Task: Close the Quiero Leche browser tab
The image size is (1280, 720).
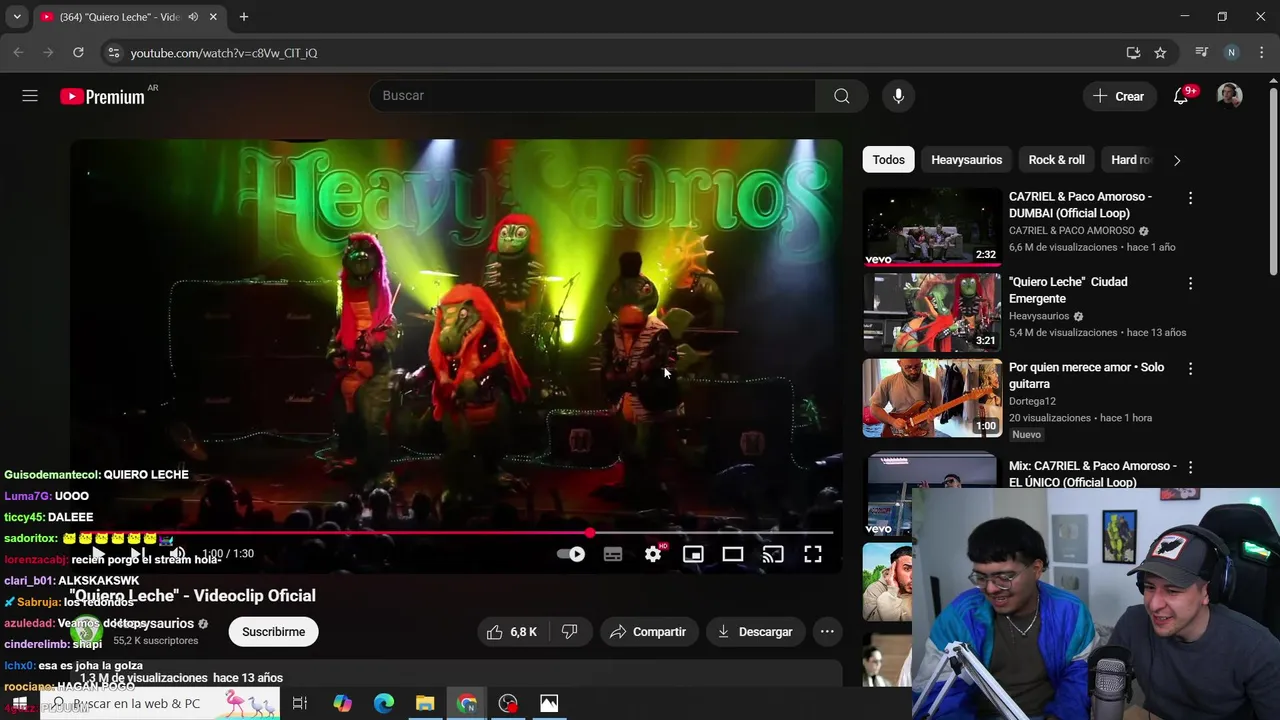Action: [x=213, y=17]
